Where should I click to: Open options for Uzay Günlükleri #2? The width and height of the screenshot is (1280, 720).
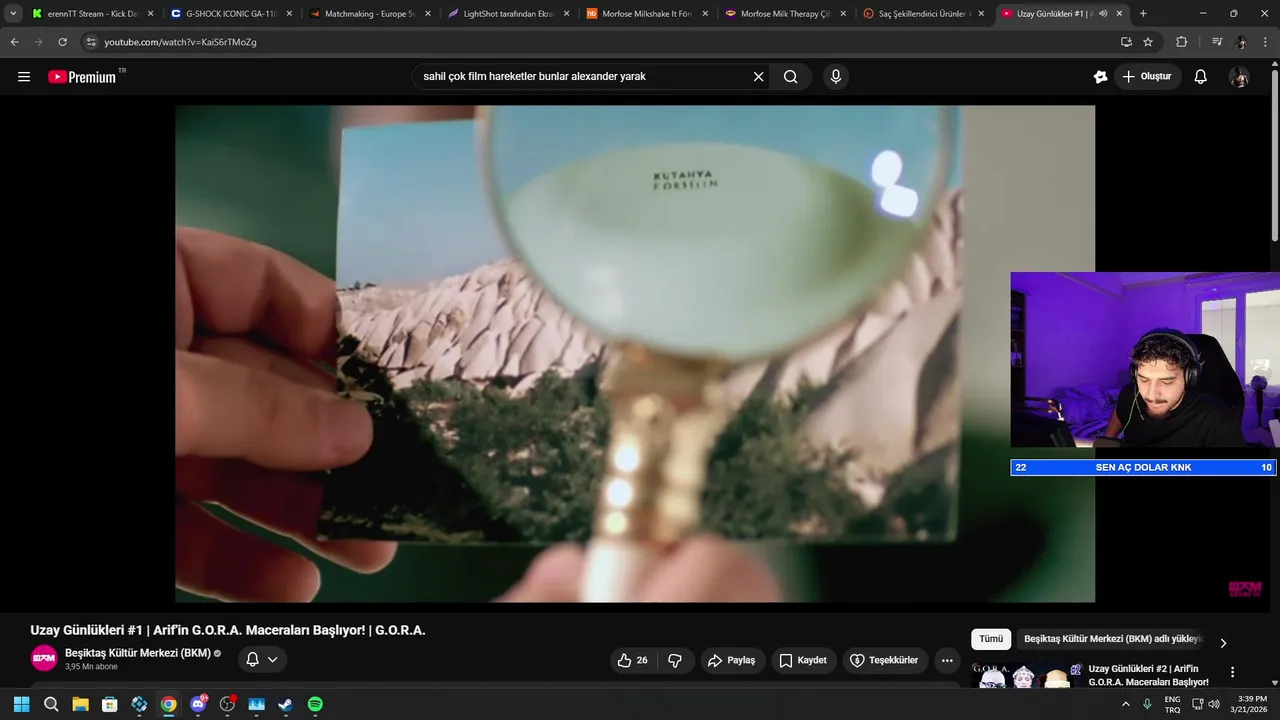[1233, 672]
